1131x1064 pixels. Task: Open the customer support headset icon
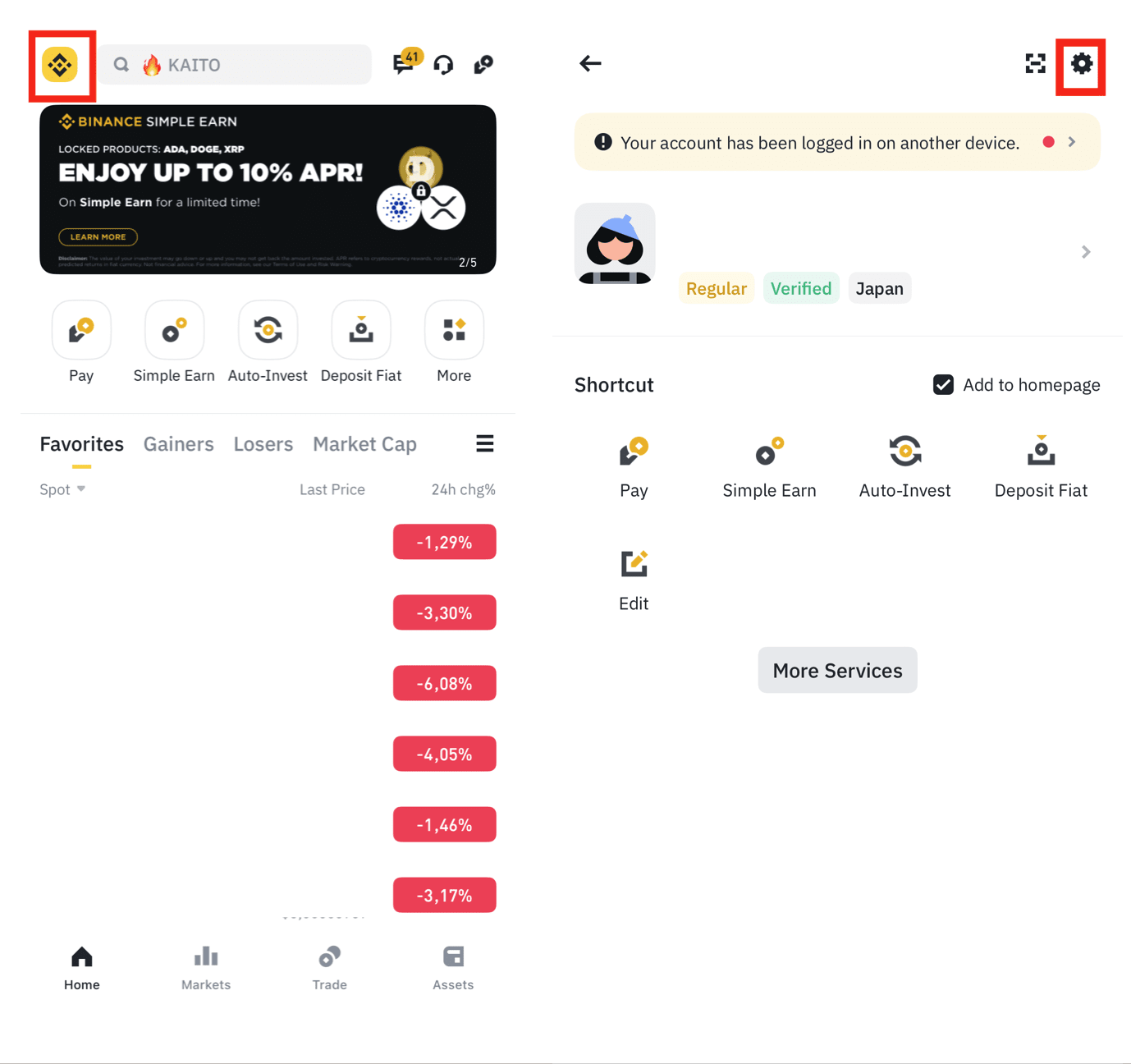443,65
